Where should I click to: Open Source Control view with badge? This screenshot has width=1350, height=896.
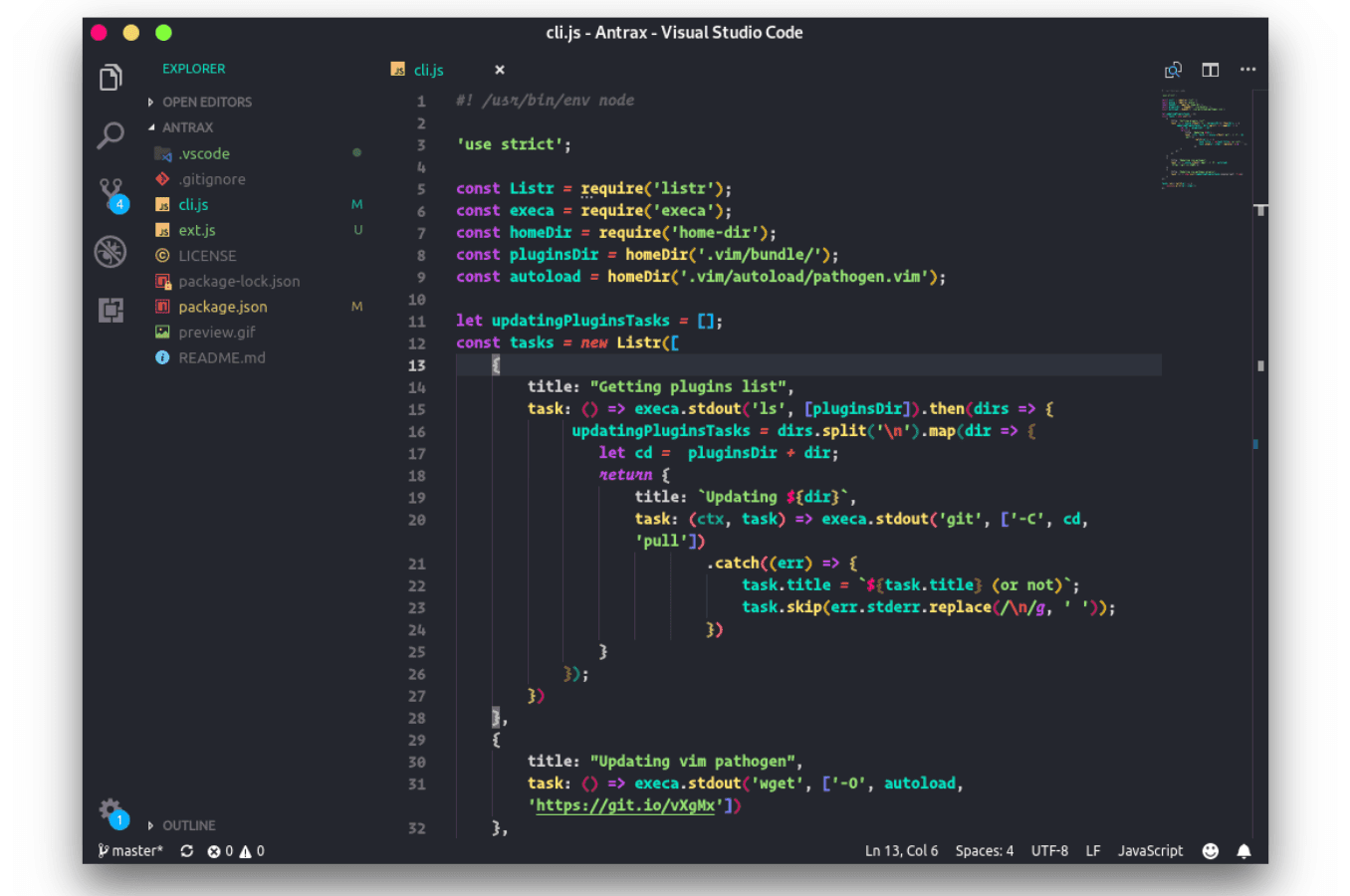112,192
